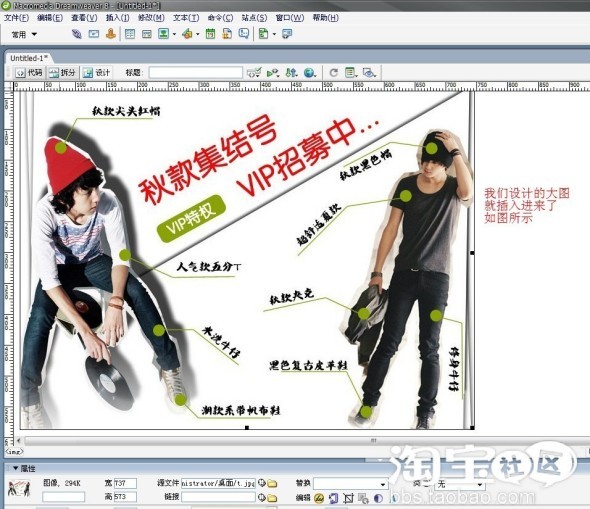Browse for source file folder icon
590x509 pixels.
coord(272,483)
